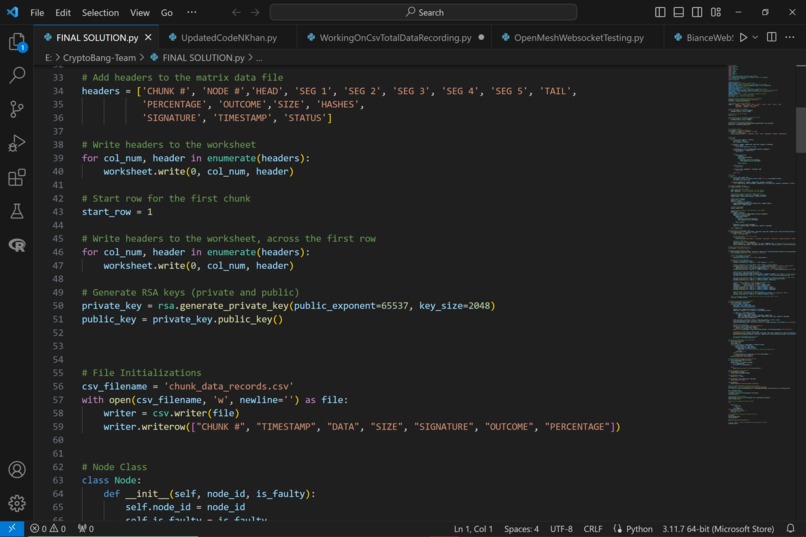Open the Go menu
This screenshot has width=806, height=537.
tap(167, 12)
